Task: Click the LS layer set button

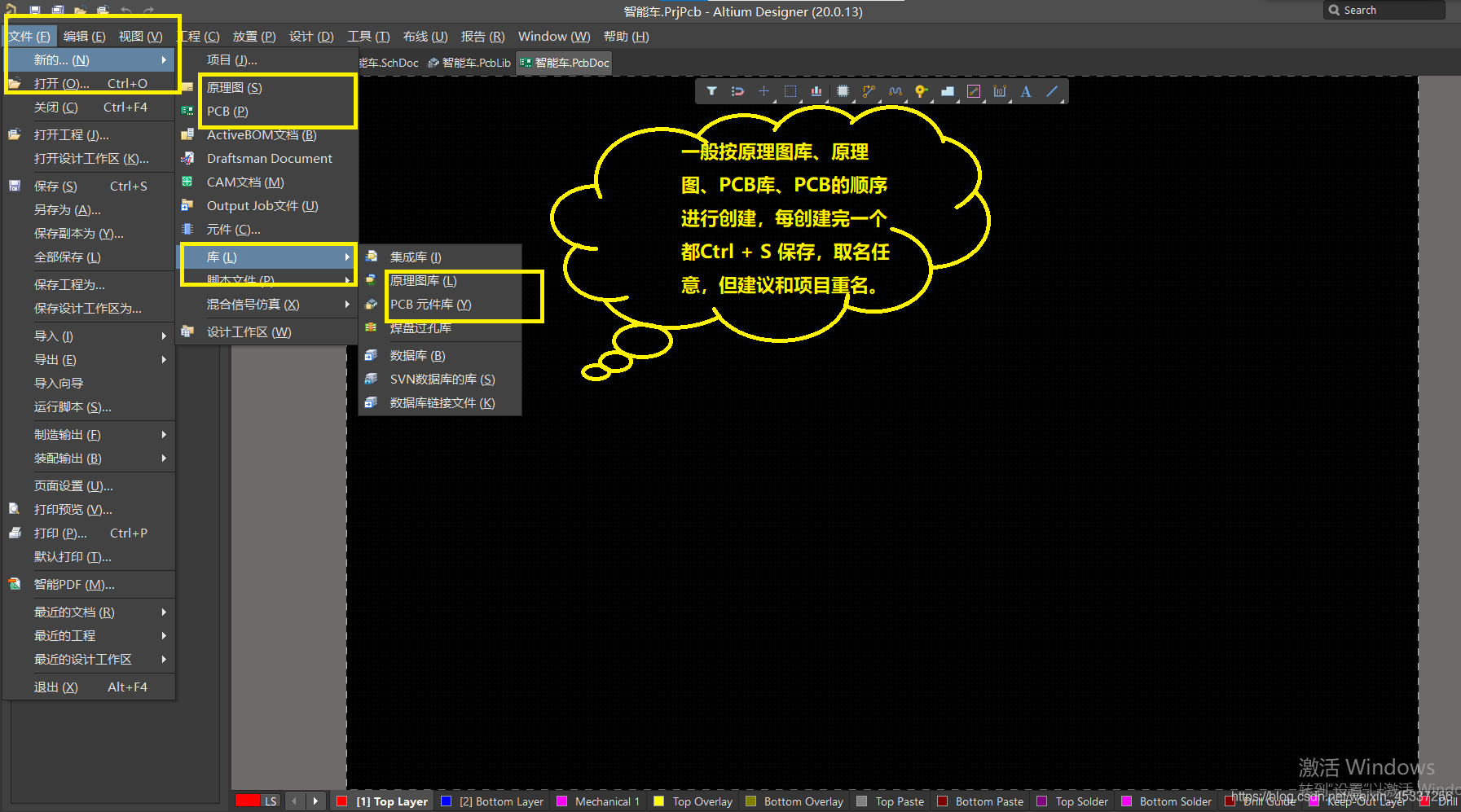Action: (x=271, y=801)
